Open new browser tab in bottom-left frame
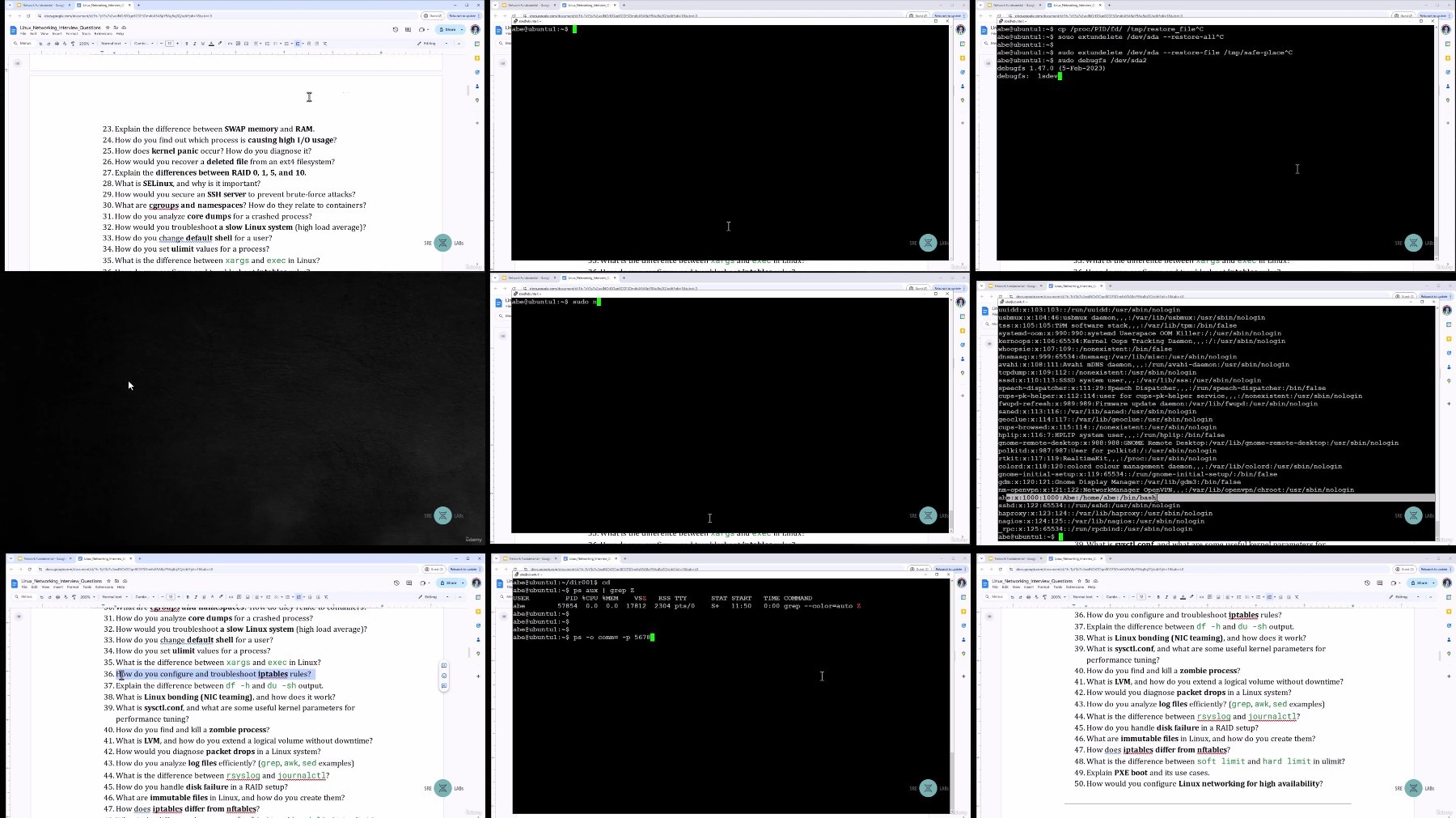 click(x=139, y=558)
